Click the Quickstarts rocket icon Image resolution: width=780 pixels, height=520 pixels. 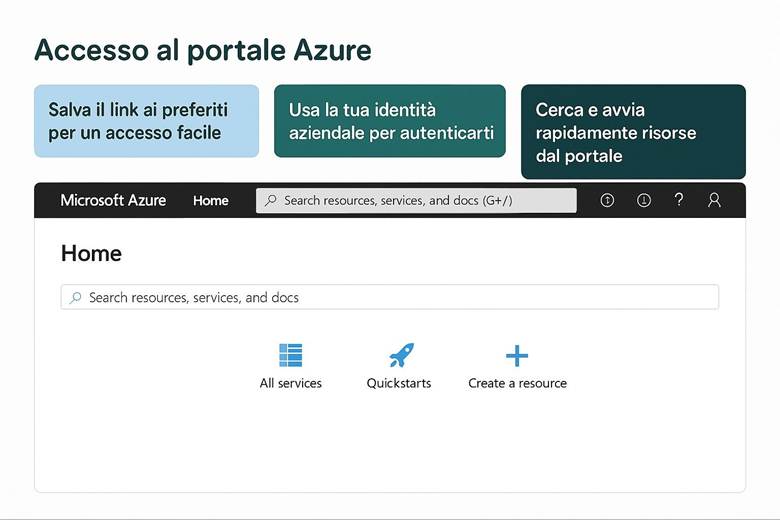(x=400, y=355)
